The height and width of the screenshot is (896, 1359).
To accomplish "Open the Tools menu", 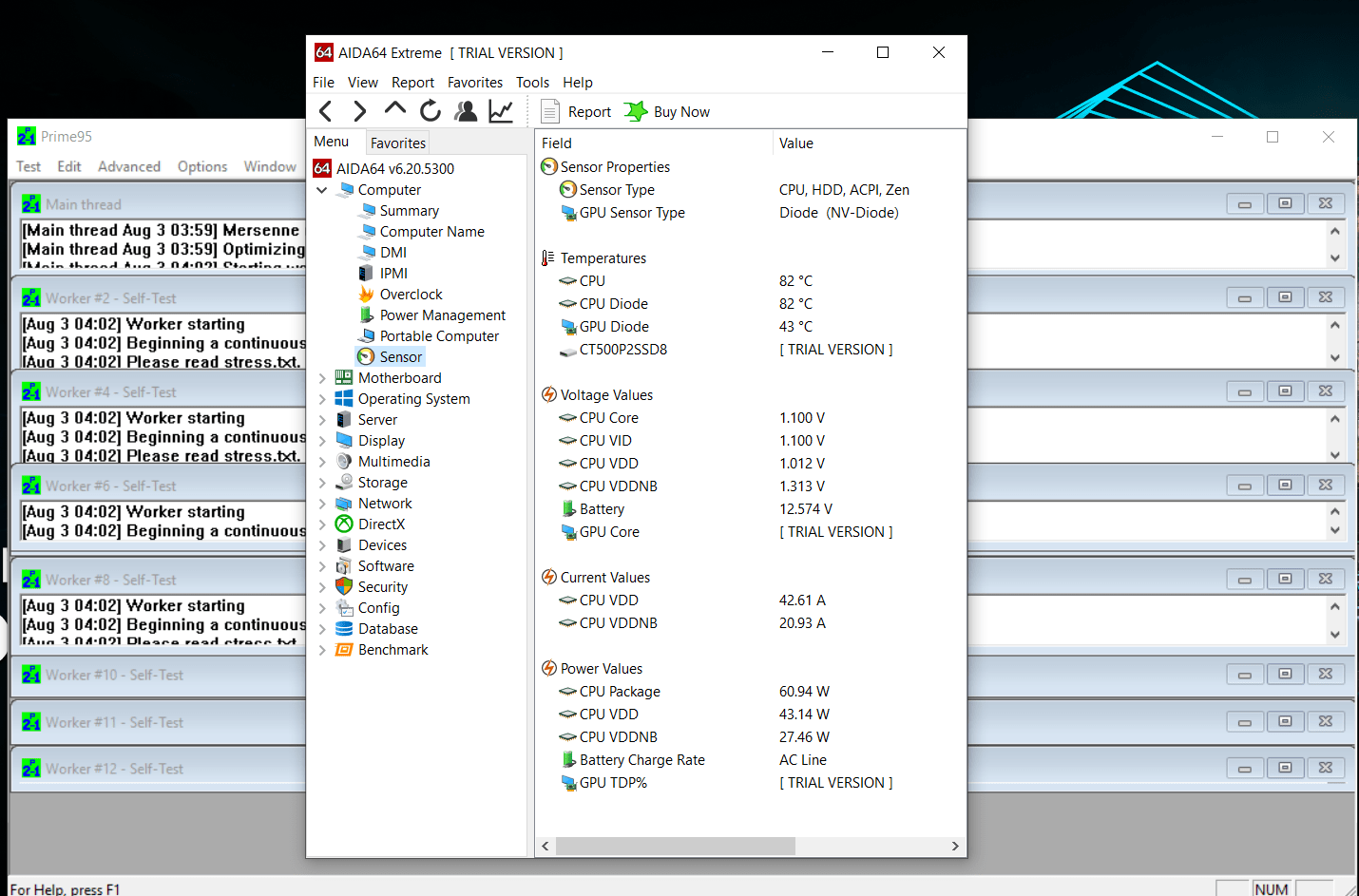I will point(532,83).
